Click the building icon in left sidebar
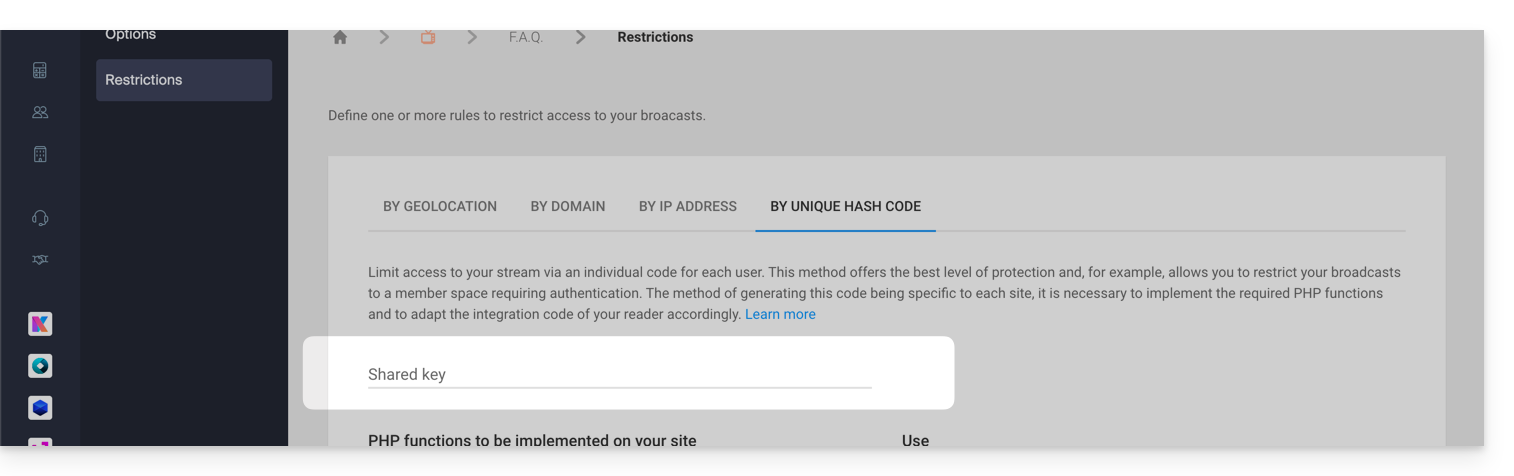The height and width of the screenshot is (476, 1514). (x=40, y=155)
